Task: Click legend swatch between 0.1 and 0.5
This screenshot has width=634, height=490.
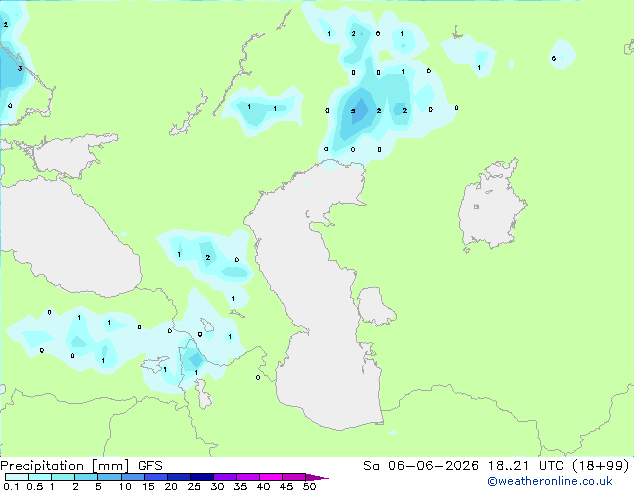Action: (x=17, y=477)
